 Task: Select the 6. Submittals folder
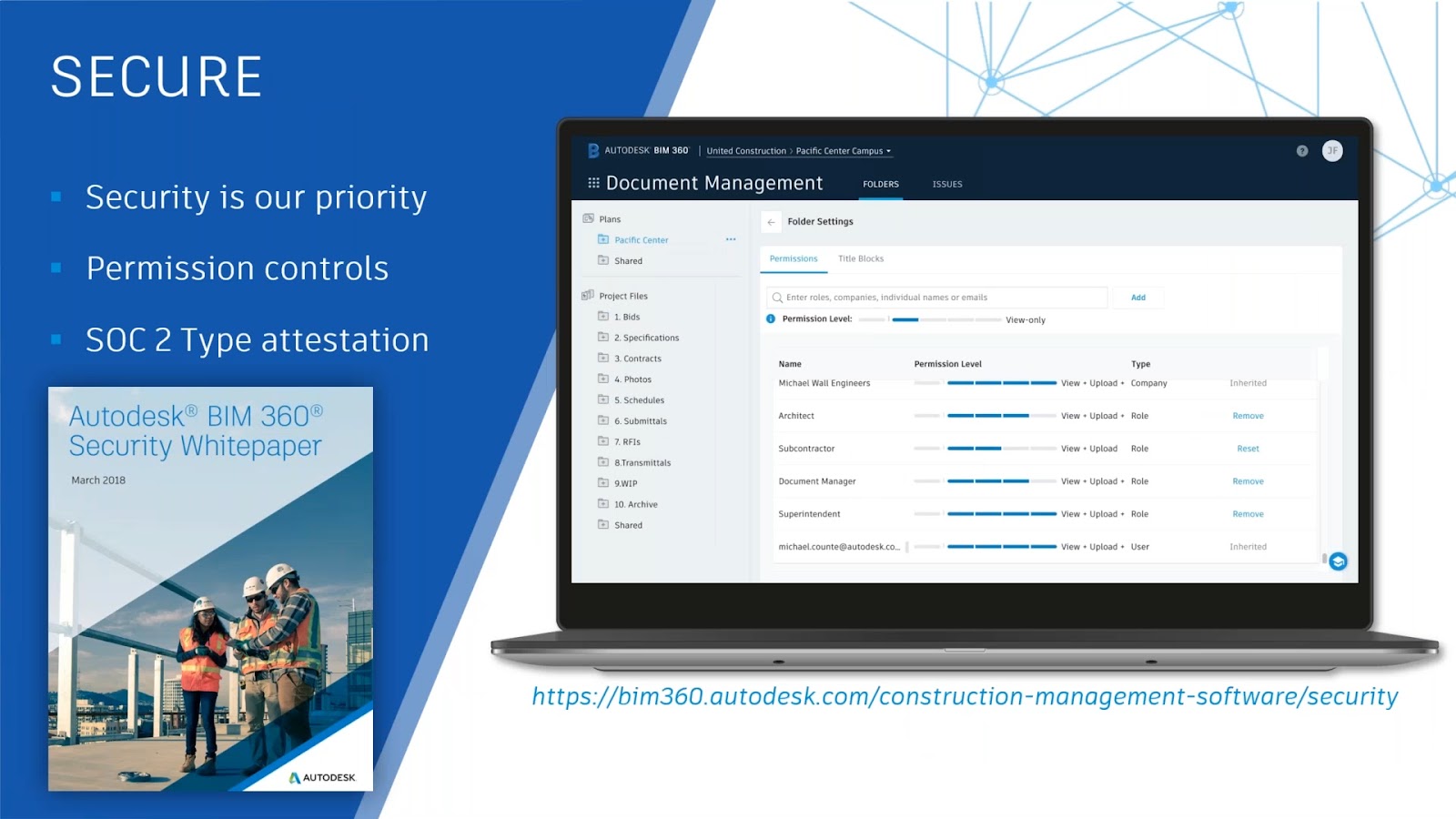[641, 421]
